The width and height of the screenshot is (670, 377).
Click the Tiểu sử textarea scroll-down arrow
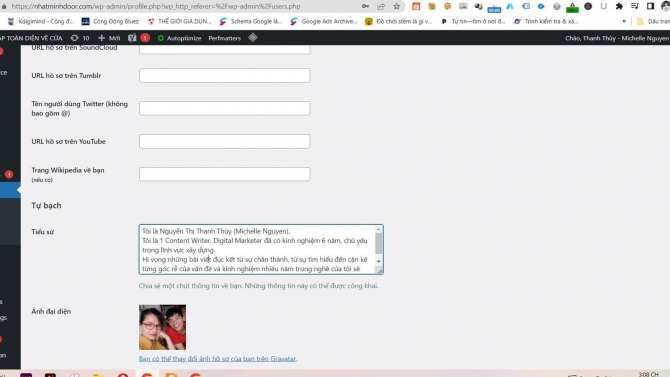pos(379,261)
